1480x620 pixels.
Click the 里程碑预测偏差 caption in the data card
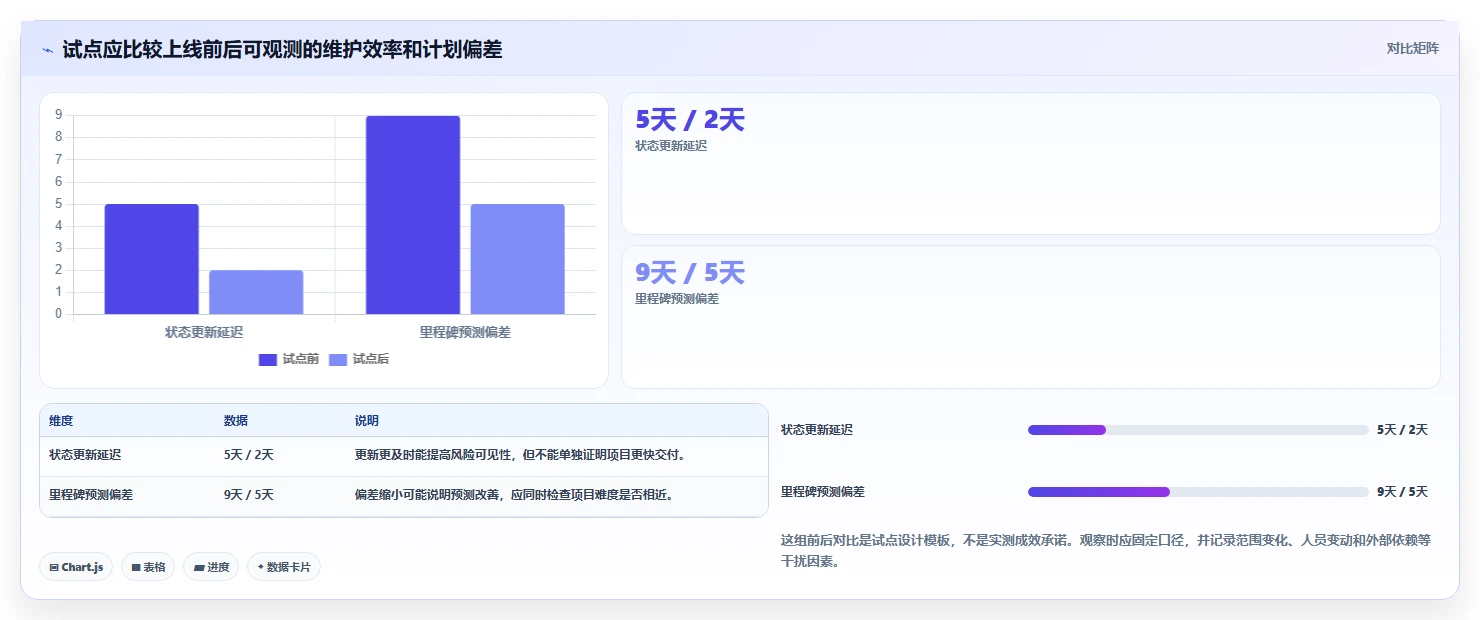(677, 299)
